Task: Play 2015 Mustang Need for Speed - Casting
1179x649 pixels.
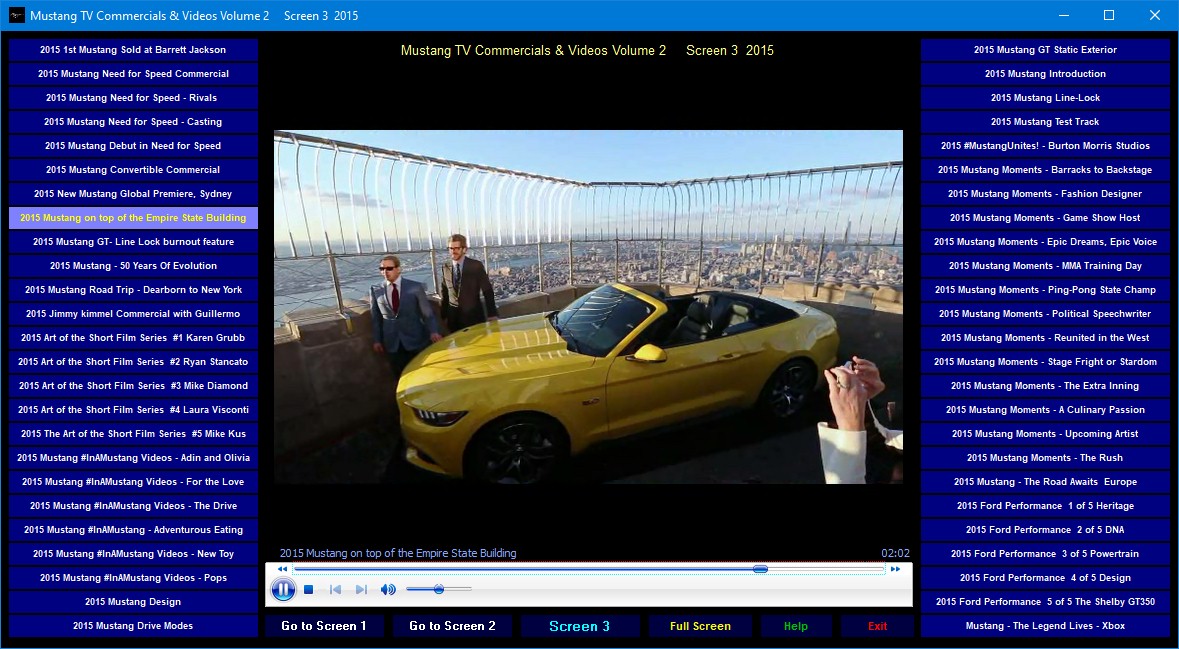Action: point(133,122)
